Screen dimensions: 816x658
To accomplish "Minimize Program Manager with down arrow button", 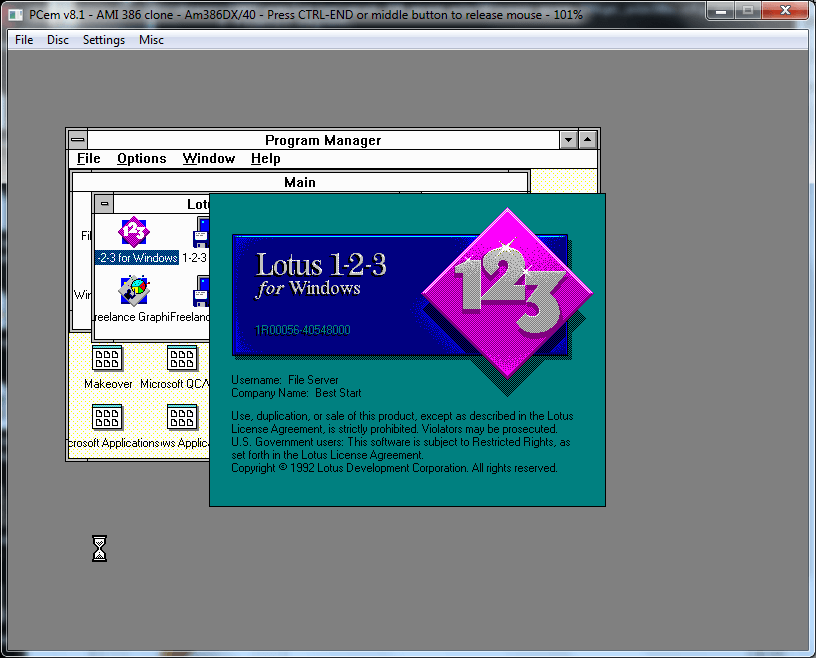I will click(x=568, y=140).
